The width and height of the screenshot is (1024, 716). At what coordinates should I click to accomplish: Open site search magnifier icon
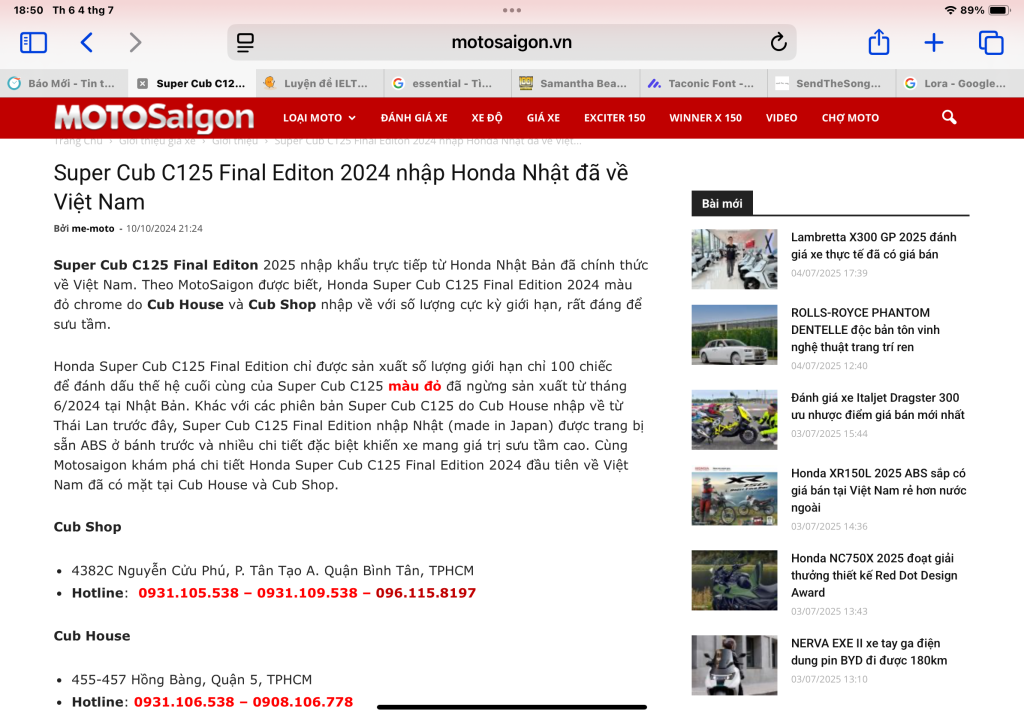949,118
